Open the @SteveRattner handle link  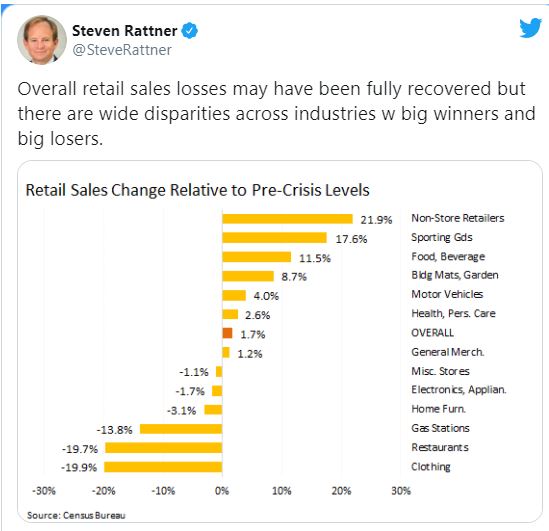pos(122,50)
